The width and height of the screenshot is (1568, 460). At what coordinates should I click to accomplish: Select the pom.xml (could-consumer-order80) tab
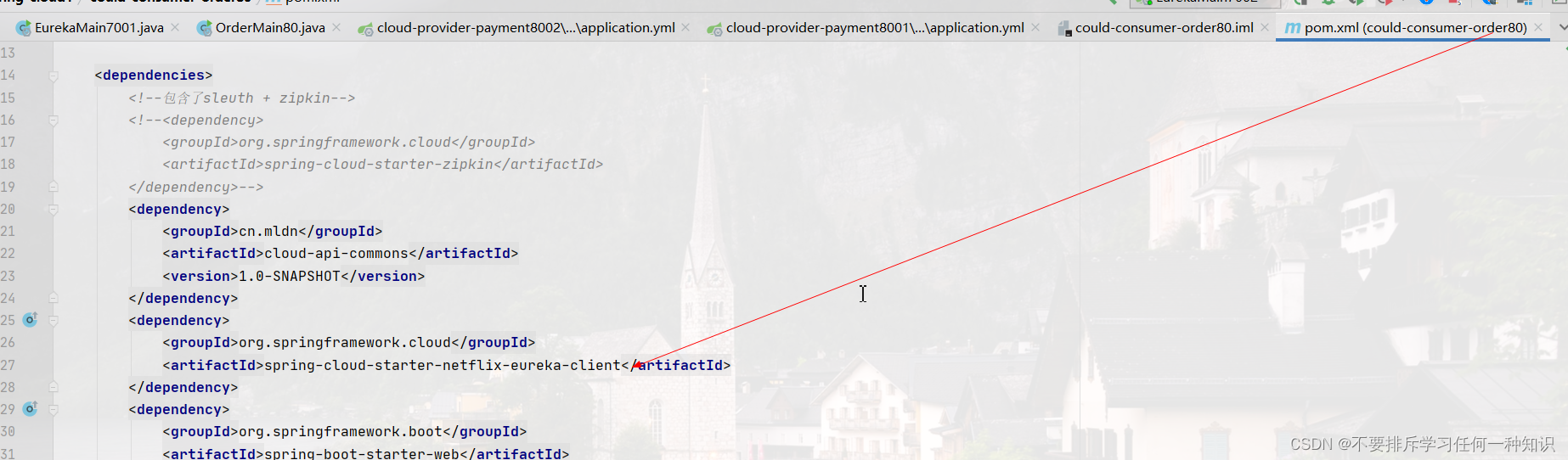(x=1415, y=28)
